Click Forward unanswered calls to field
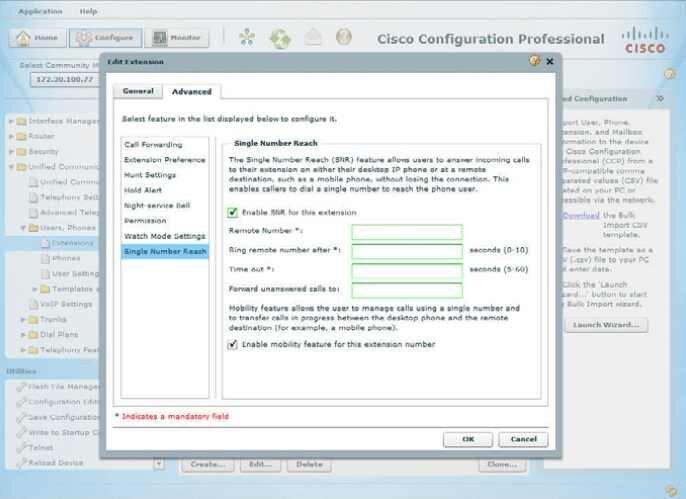Viewport: 686px width, 499px height. (x=407, y=290)
